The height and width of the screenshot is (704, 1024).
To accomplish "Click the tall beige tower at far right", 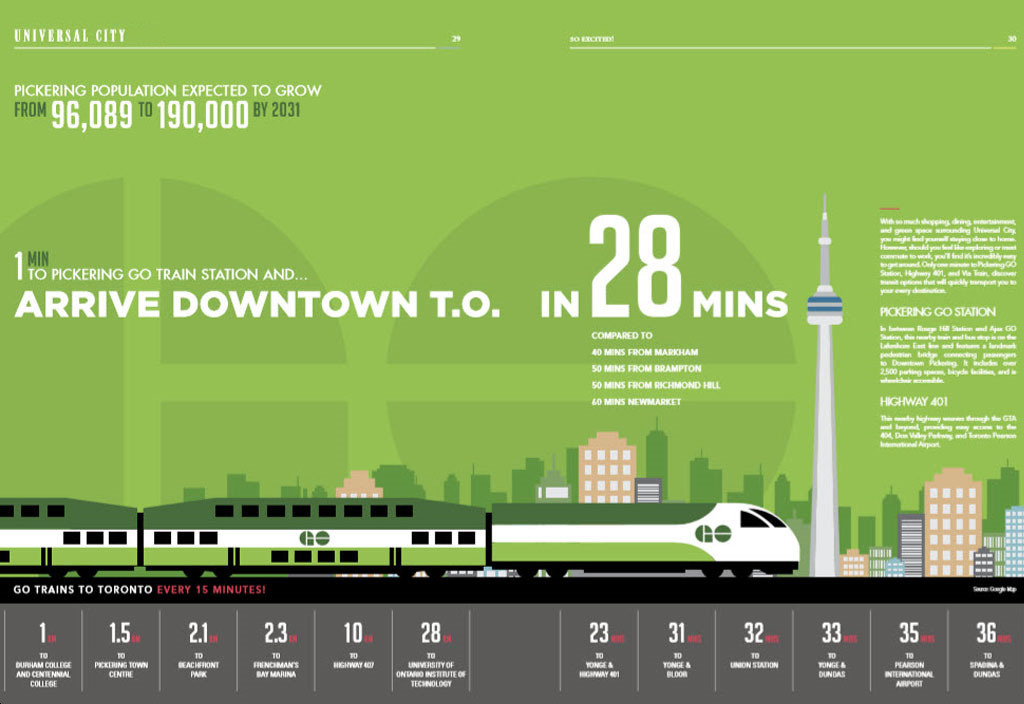I will click(x=951, y=520).
